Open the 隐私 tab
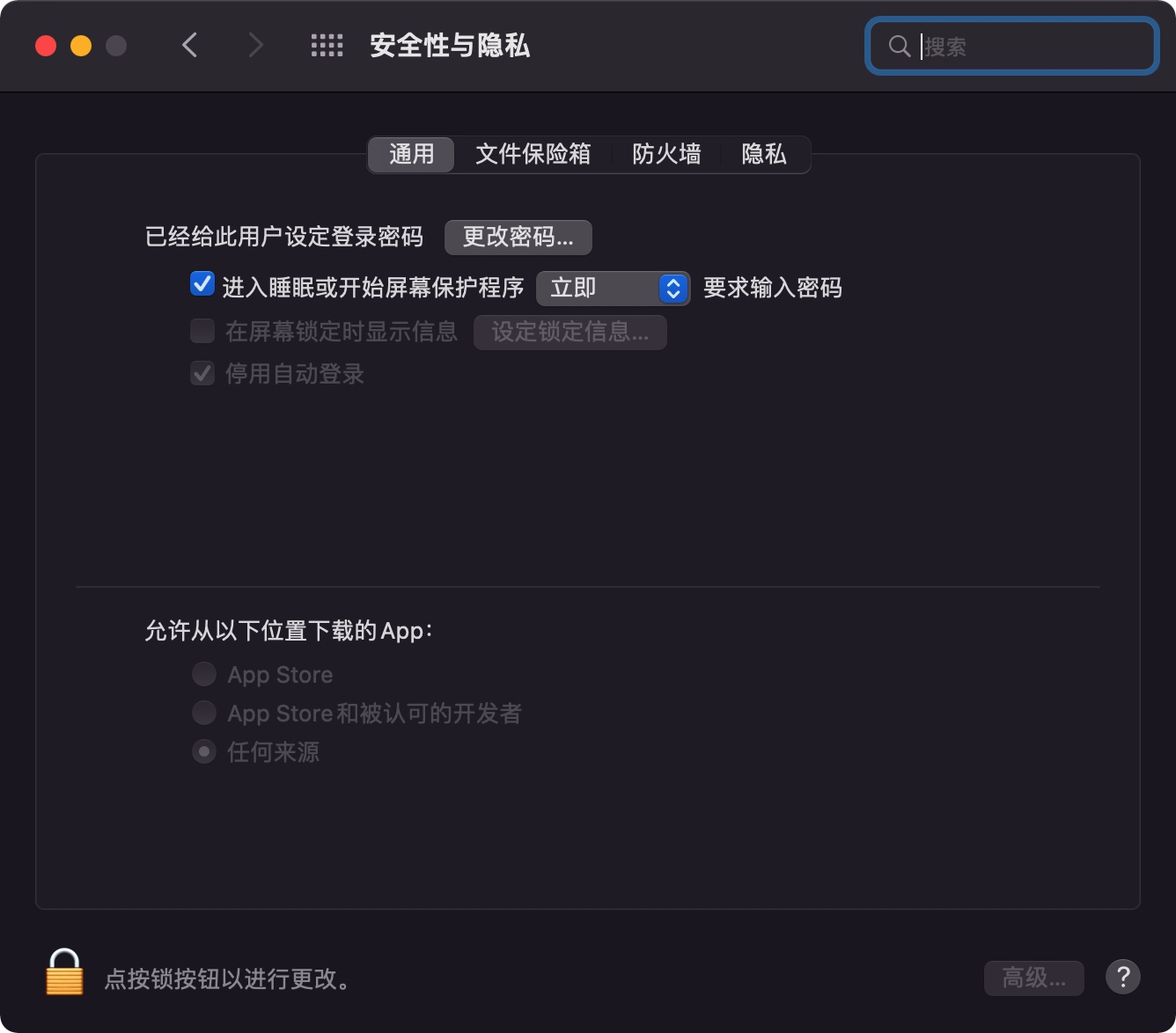Screen dimensions: 1176x1033 click(x=764, y=154)
